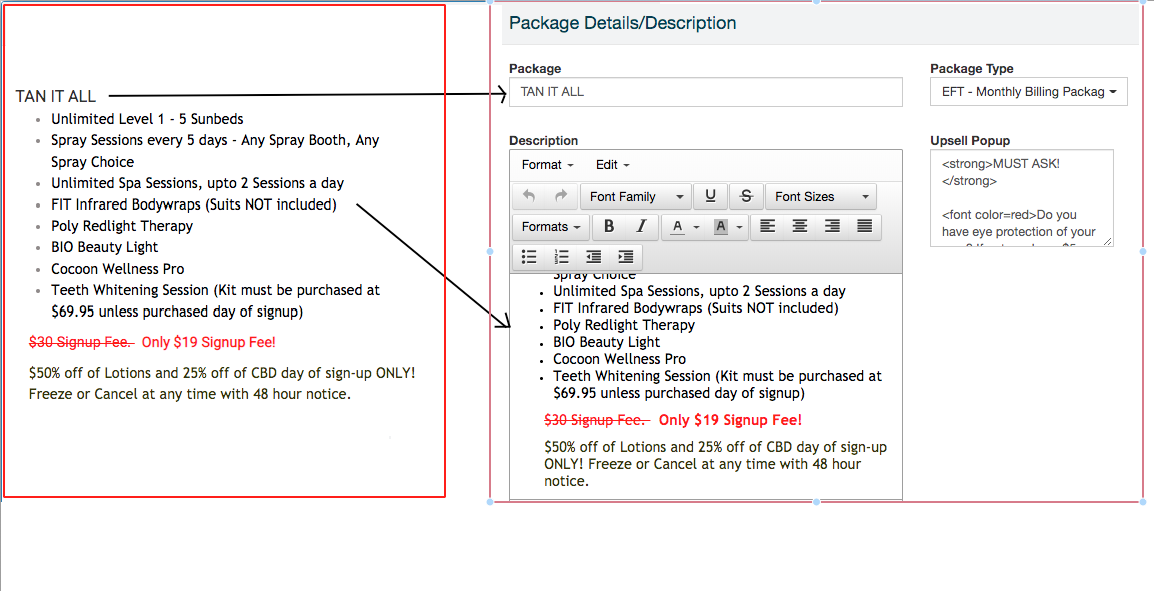
Task: Click the 'Package Details/Description' header
Action: tap(623, 23)
